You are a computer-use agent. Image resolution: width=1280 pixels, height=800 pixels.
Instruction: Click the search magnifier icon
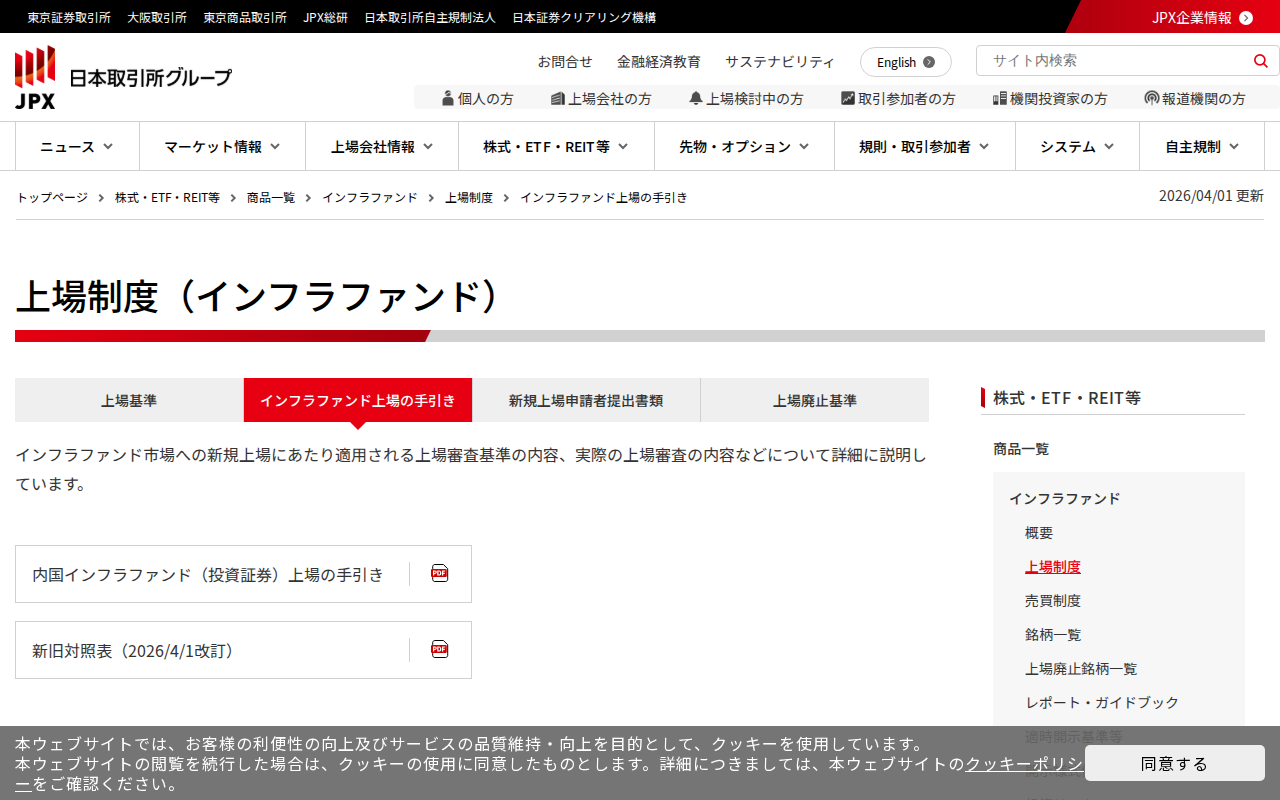[1260, 61]
